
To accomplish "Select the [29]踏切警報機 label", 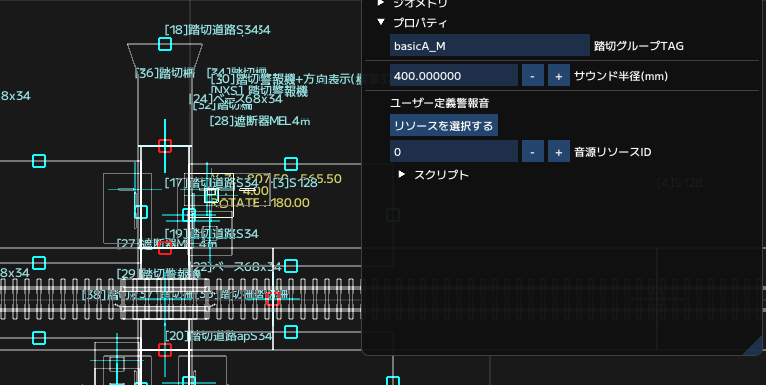I will pyautogui.click(x=159, y=273).
